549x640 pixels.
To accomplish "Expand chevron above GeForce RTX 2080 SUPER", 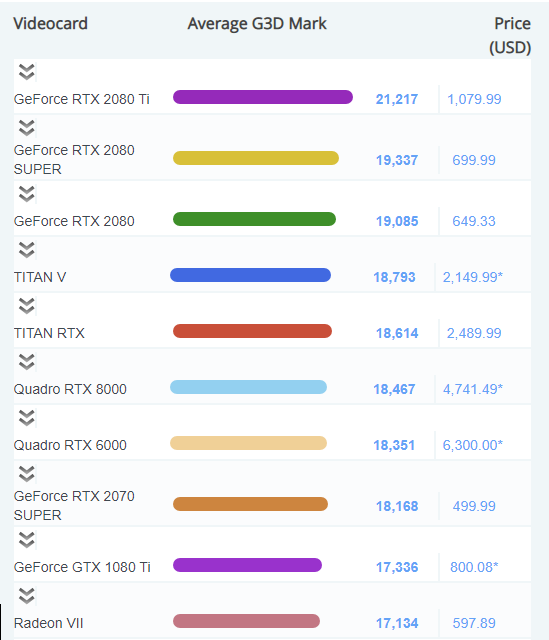I will coord(27,128).
